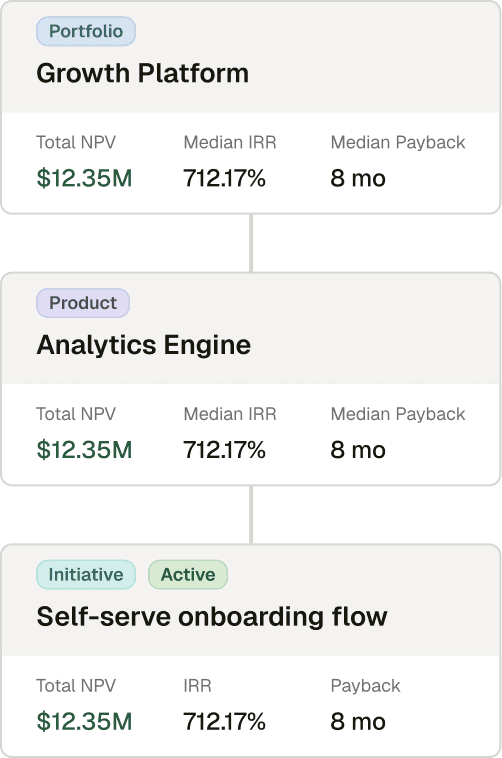Viewport: 502px width, 758px height.
Task: Open Self-serve onboarding flow title
Action: click(x=212, y=617)
